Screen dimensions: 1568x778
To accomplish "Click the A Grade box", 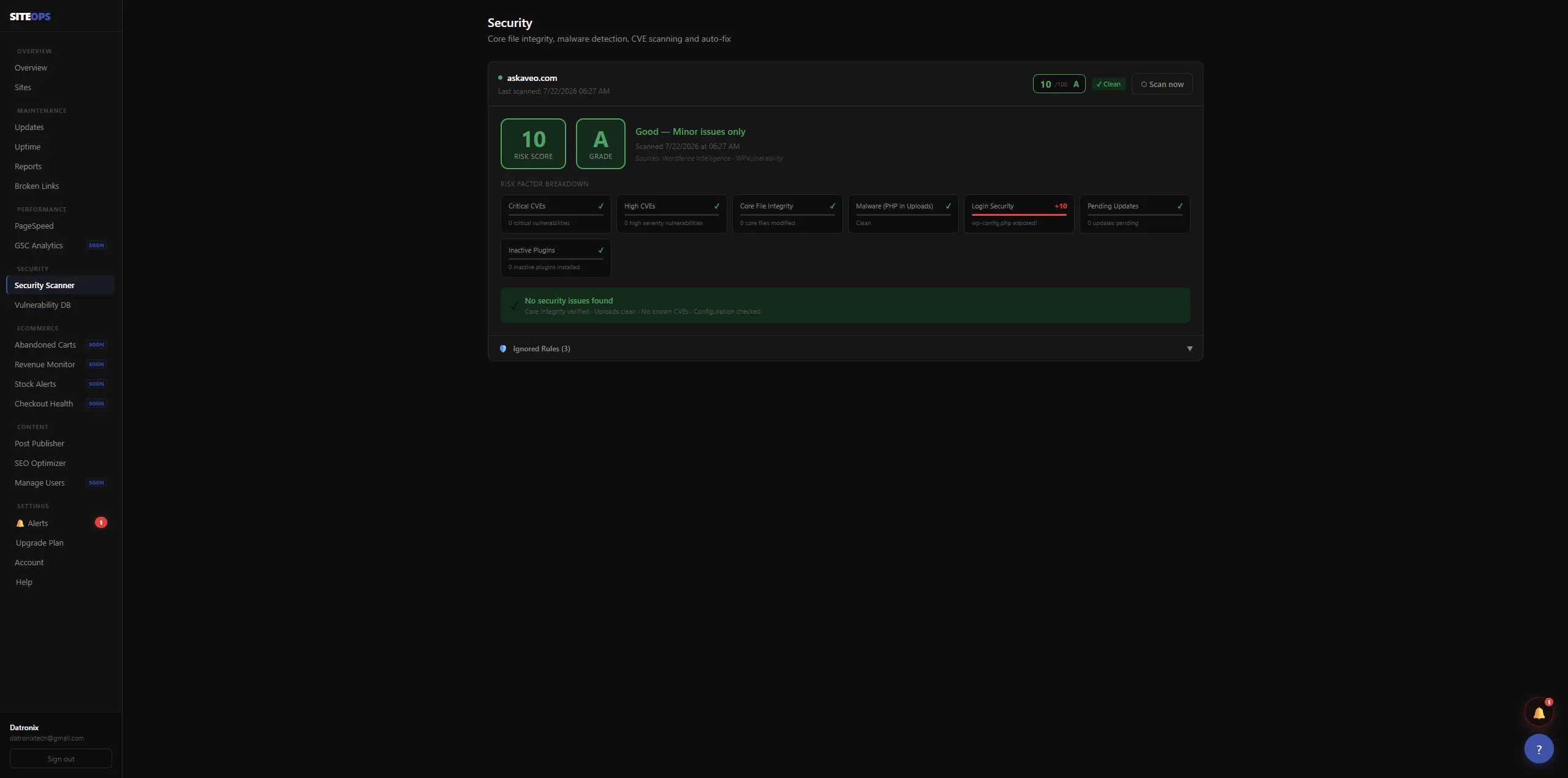I will tap(600, 144).
